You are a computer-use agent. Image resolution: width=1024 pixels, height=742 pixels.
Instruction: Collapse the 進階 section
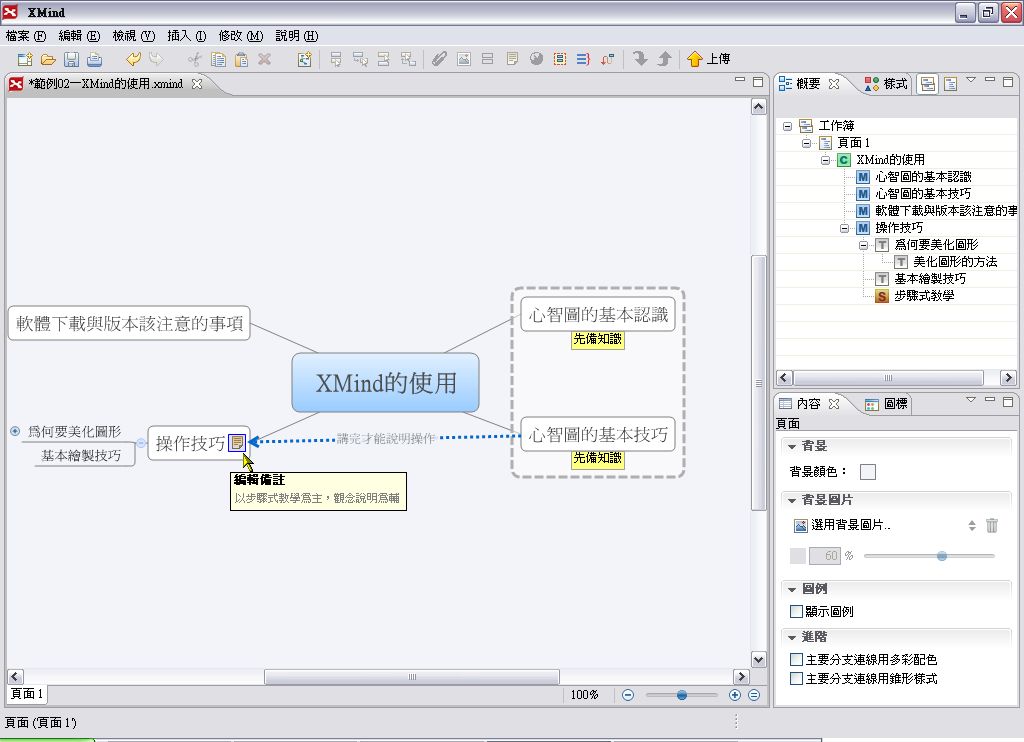[792, 637]
